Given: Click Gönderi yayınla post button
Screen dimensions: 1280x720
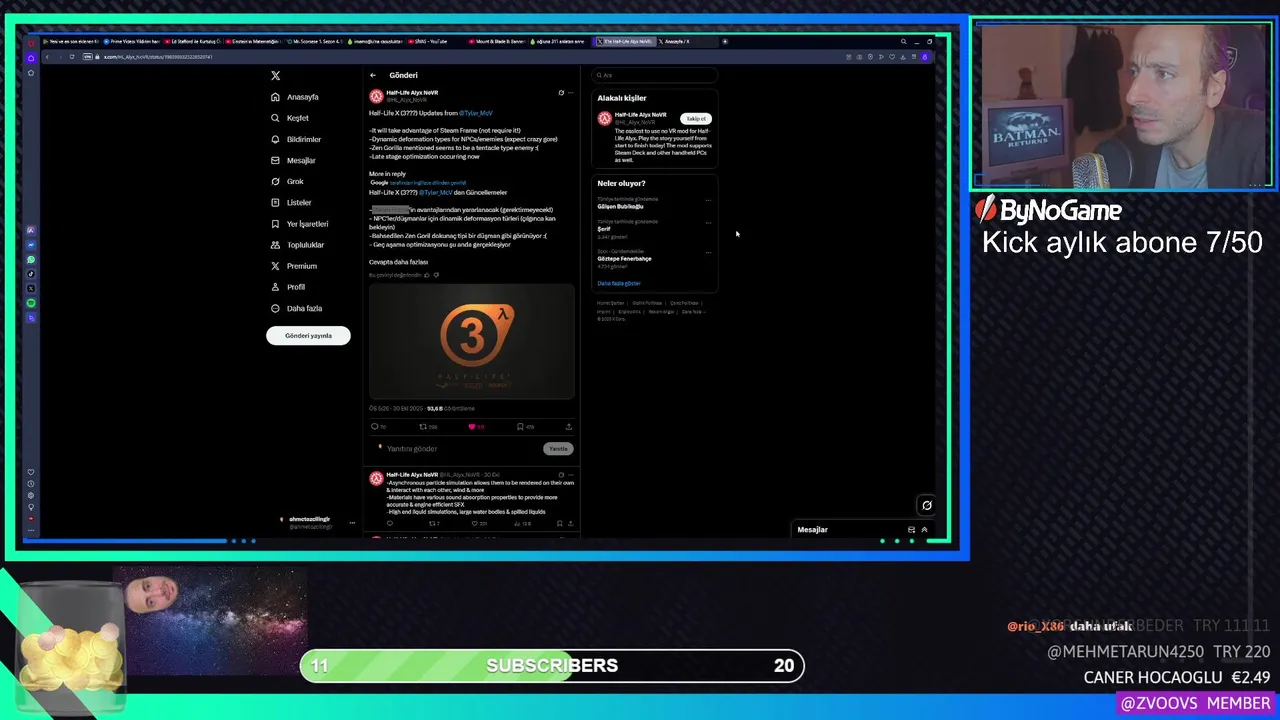Looking at the screenshot, I should (x=308, y=336).
